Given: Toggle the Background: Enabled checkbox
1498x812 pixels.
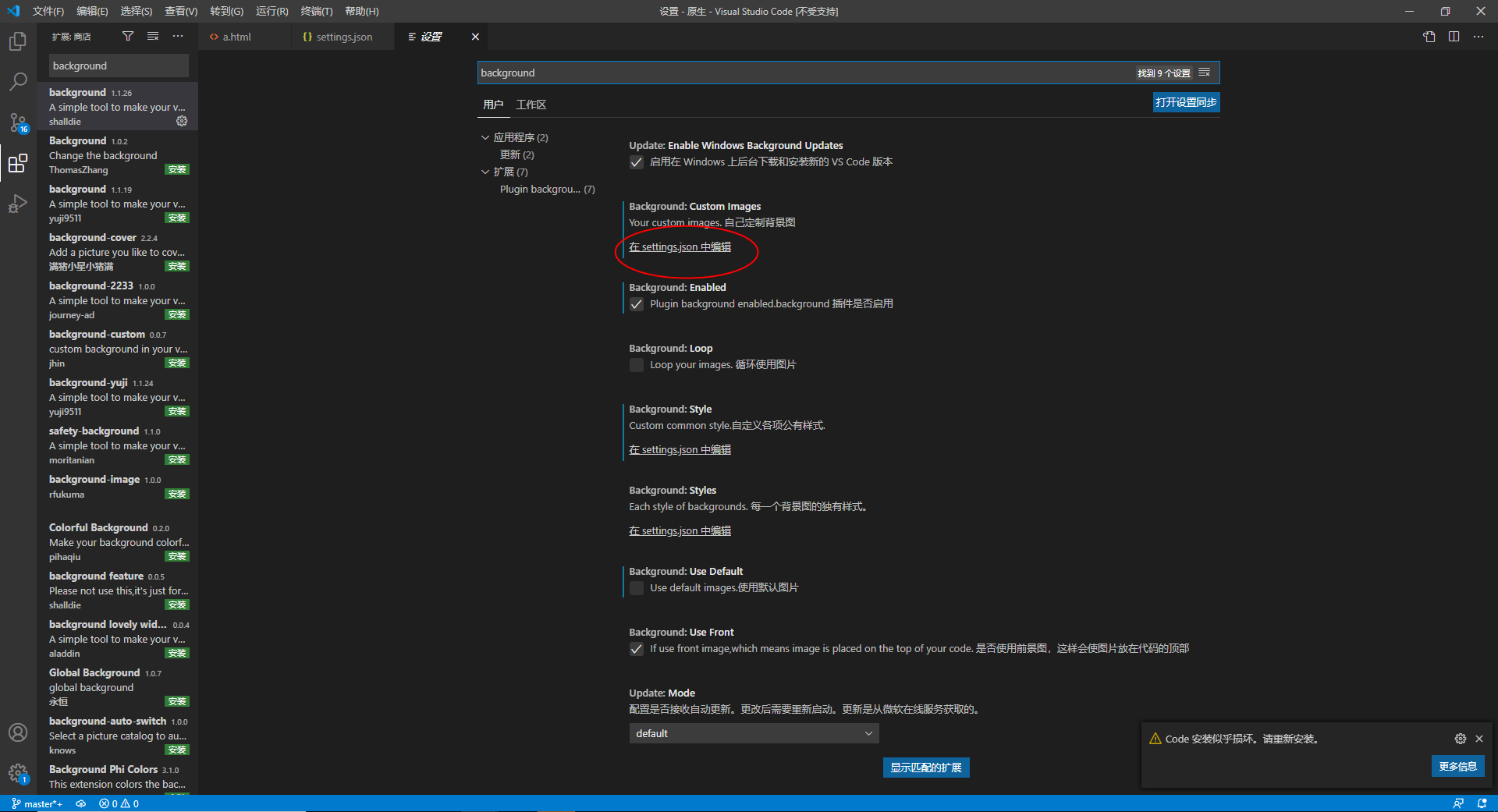Looking at the screenshot, I should tap(637, 304).
